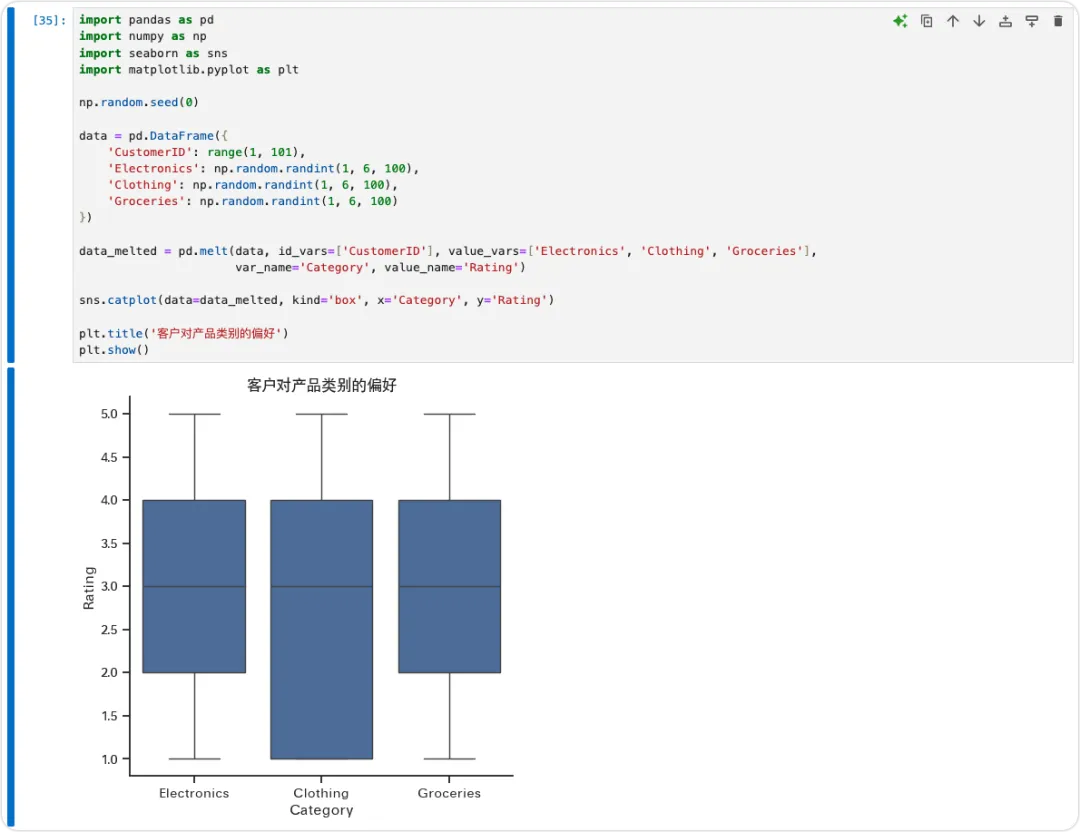Click the Electronics x-axis tick label
The width and height of the screenshot is (1080, 832).
click(x=194, y=793)
